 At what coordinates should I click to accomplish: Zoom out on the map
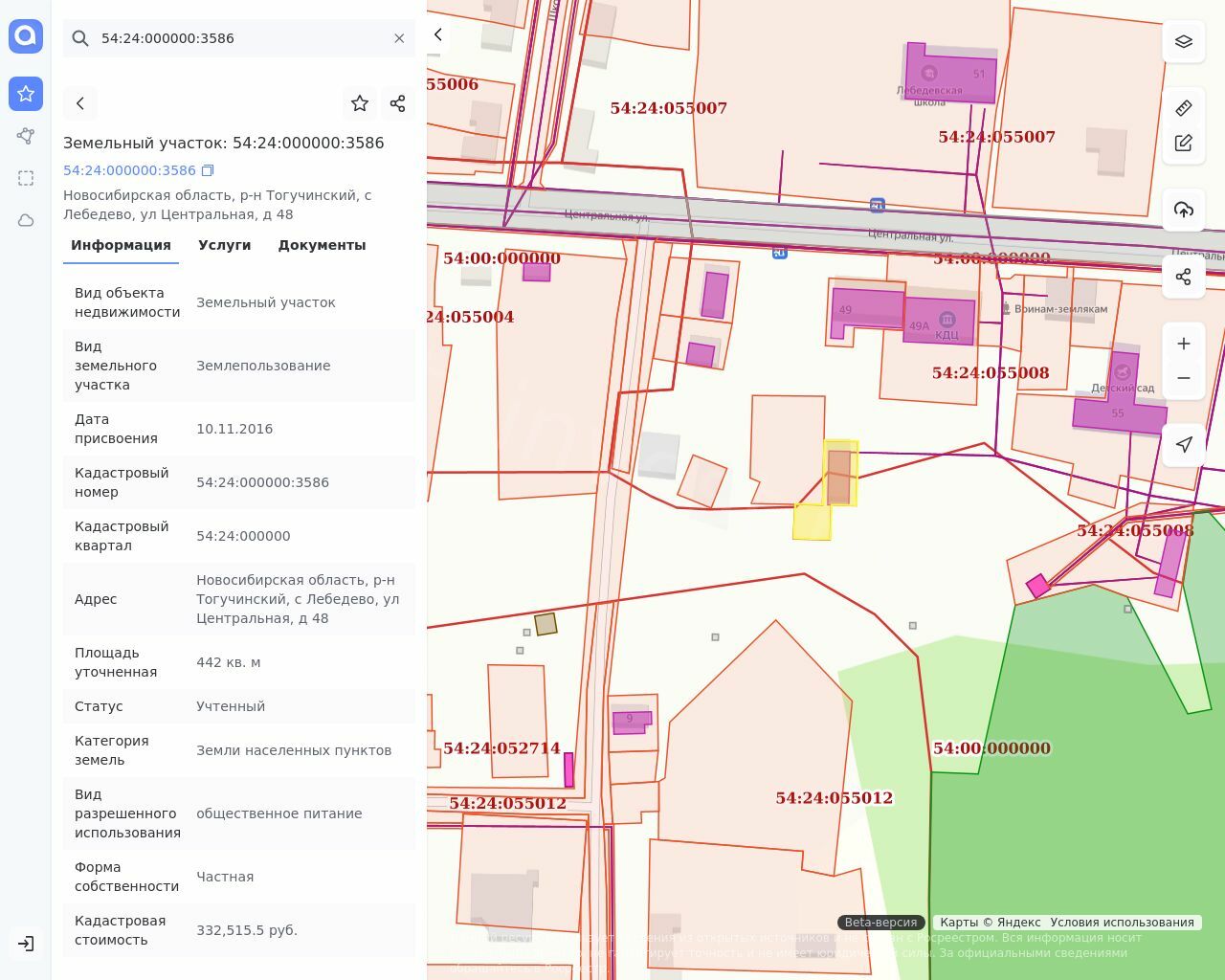point(1184,378)
